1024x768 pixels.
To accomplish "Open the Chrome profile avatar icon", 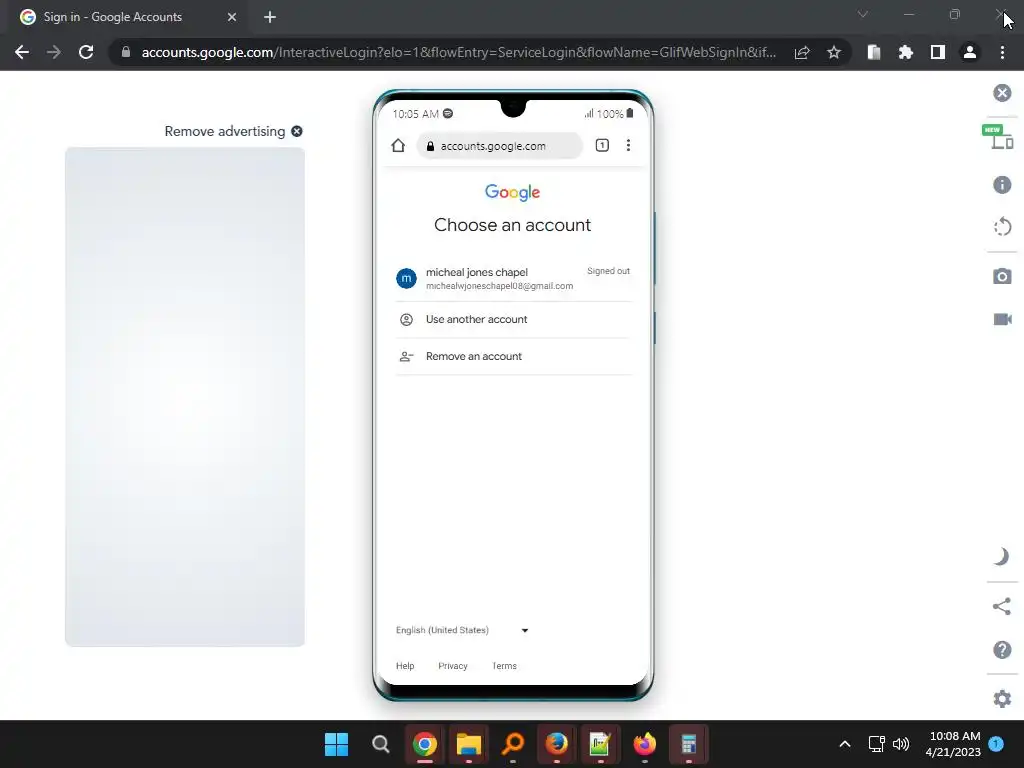I will click(x=970, y=52).
